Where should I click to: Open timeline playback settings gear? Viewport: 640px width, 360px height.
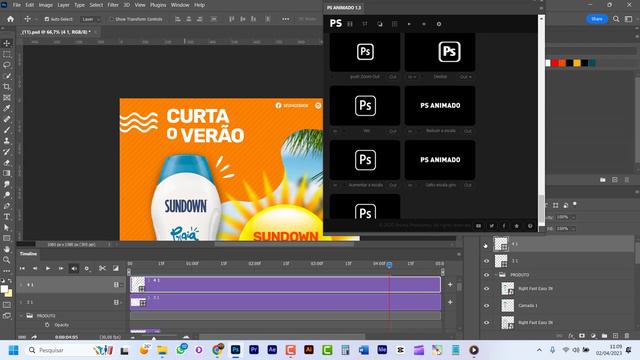click(x=87, y=268)
